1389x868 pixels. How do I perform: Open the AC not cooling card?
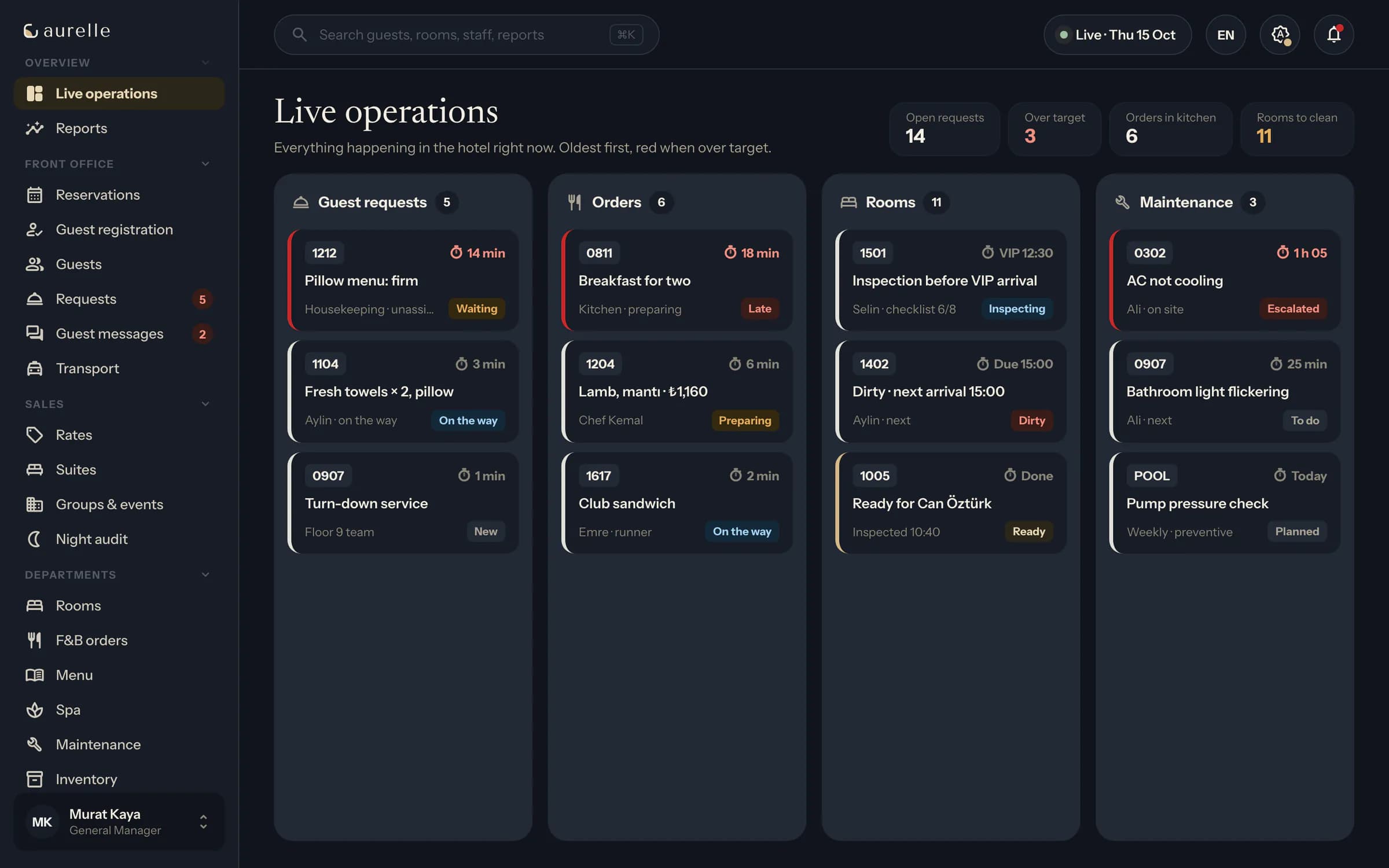(1225, 281)
